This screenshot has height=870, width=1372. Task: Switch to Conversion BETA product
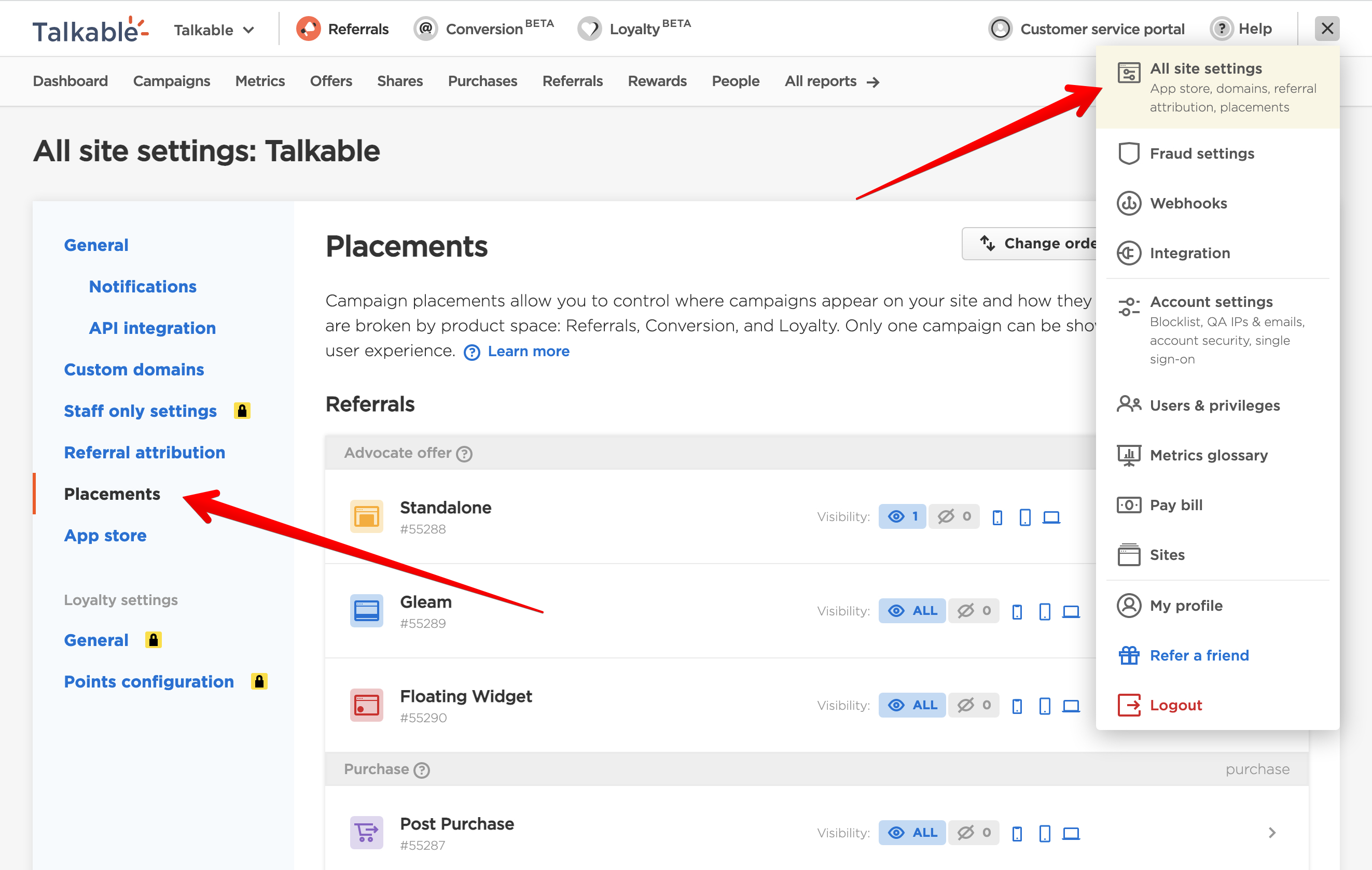[x=483, y=29]
